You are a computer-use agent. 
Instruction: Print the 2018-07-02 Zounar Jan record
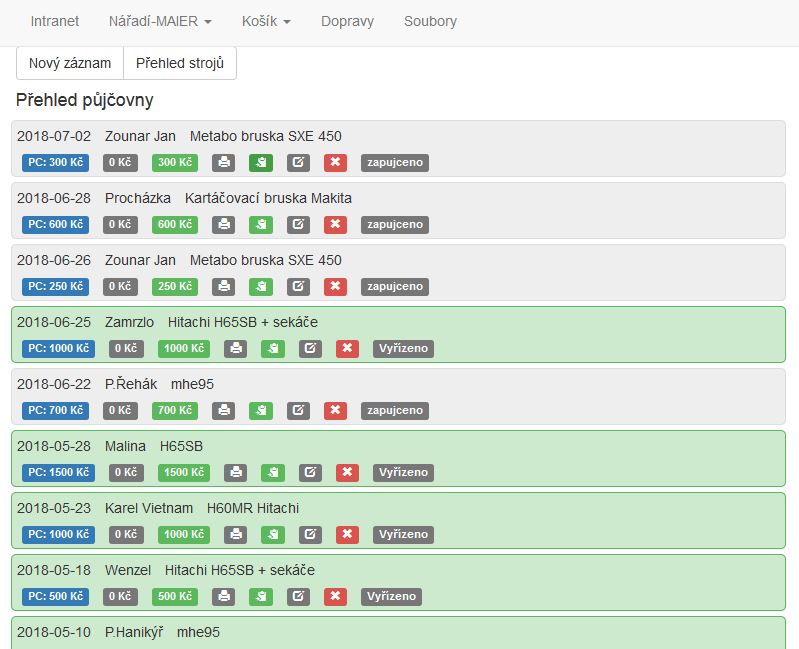pos(224,163)
